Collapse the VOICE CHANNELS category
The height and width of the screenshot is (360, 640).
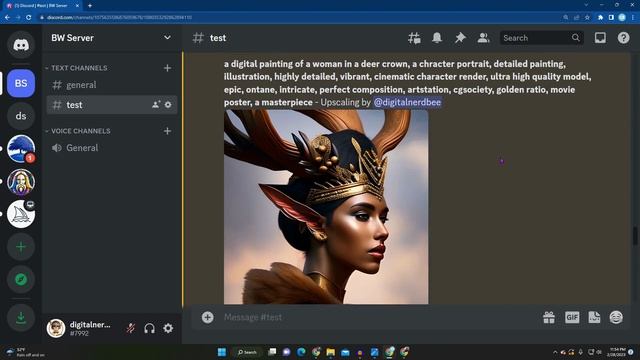(78, 131)
